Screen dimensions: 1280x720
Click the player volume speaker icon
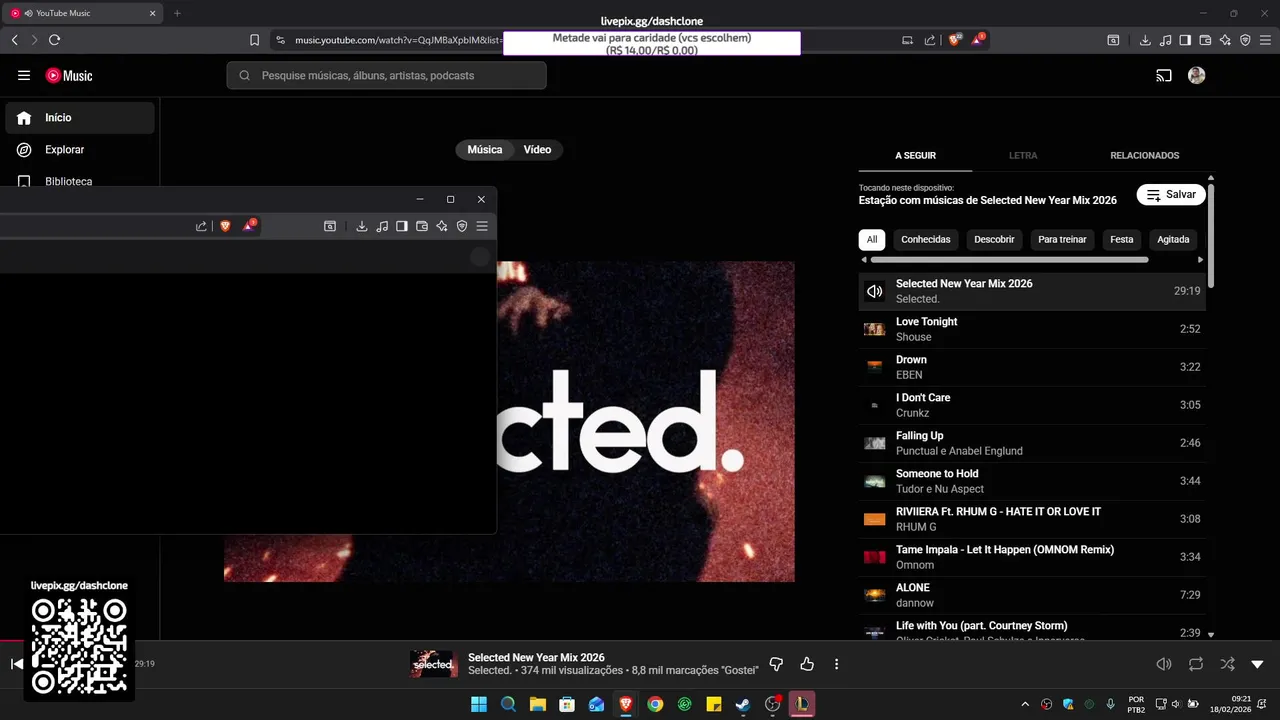point(1164,664)
